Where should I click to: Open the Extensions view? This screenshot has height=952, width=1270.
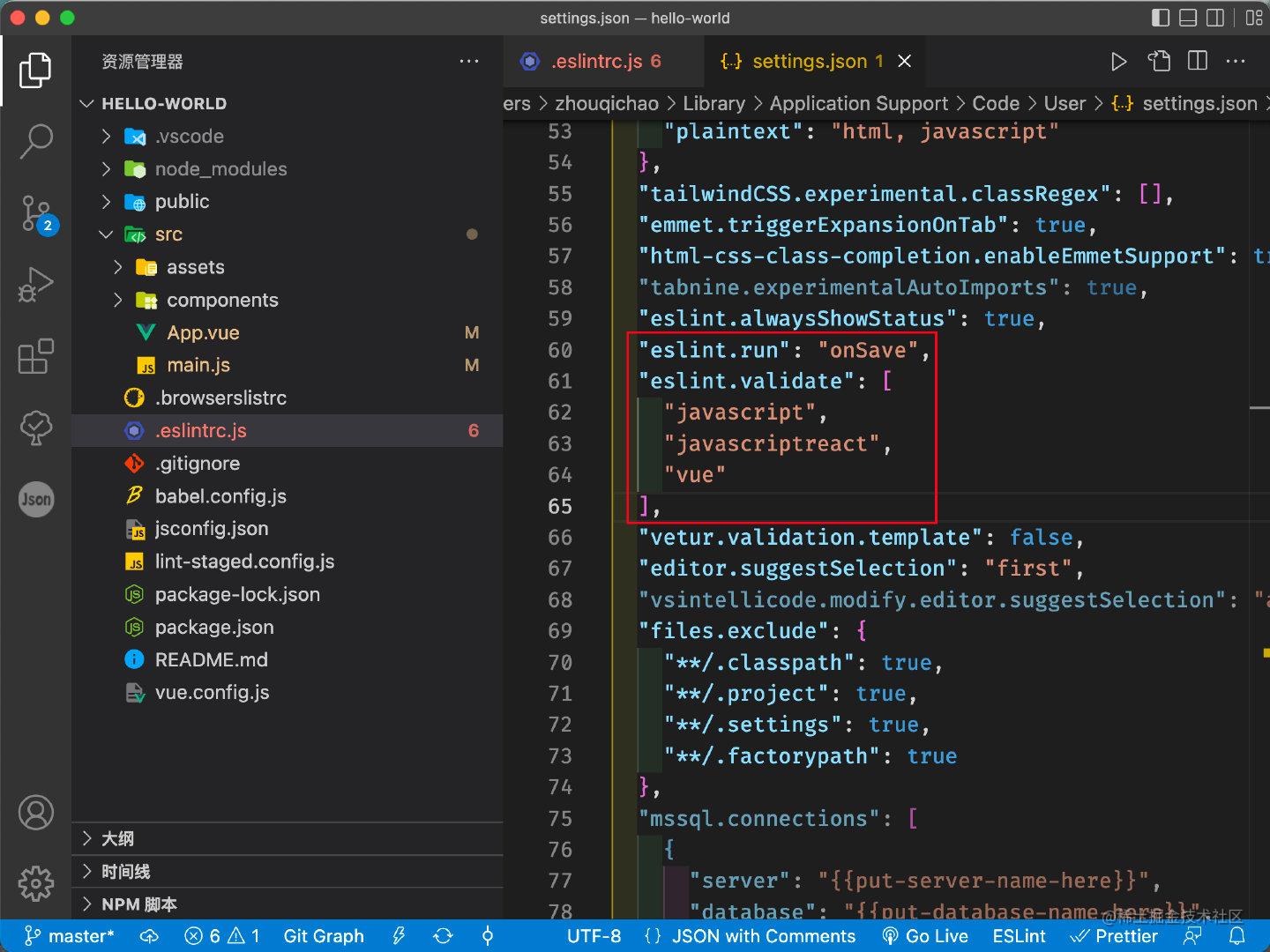click(35, 357)
